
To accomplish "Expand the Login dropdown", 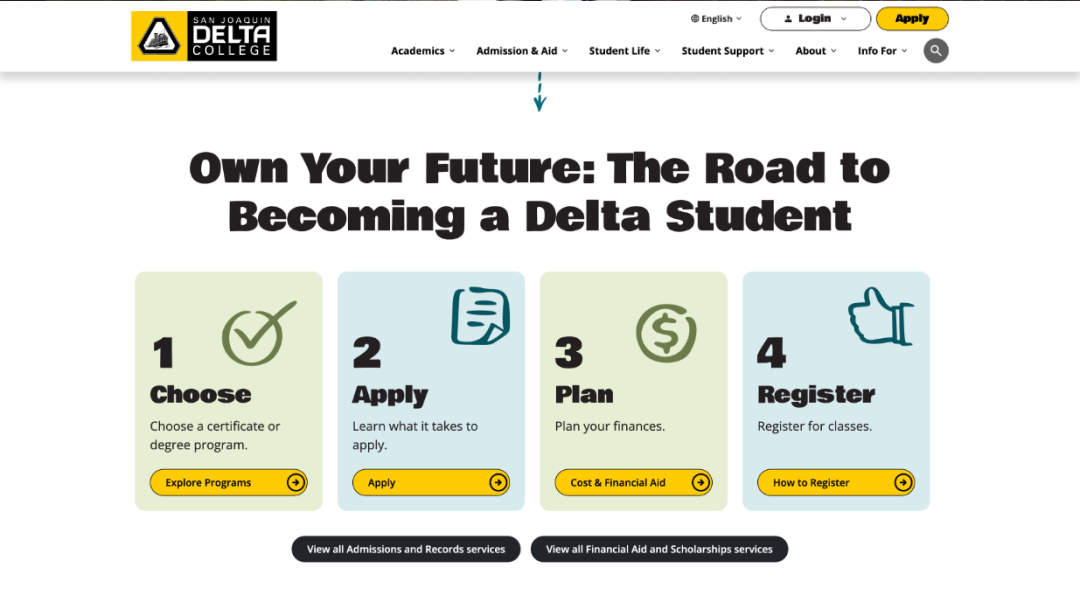I will [815, 19].
